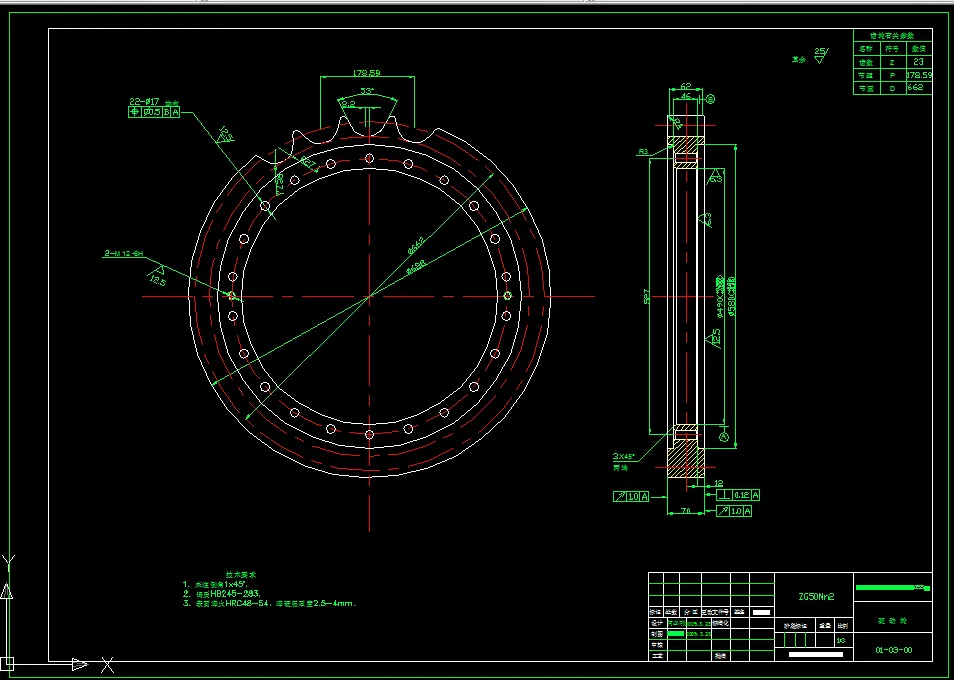Select the 62 width dimension text
This screenshot has height=680, width=954.
click(686, 86)
